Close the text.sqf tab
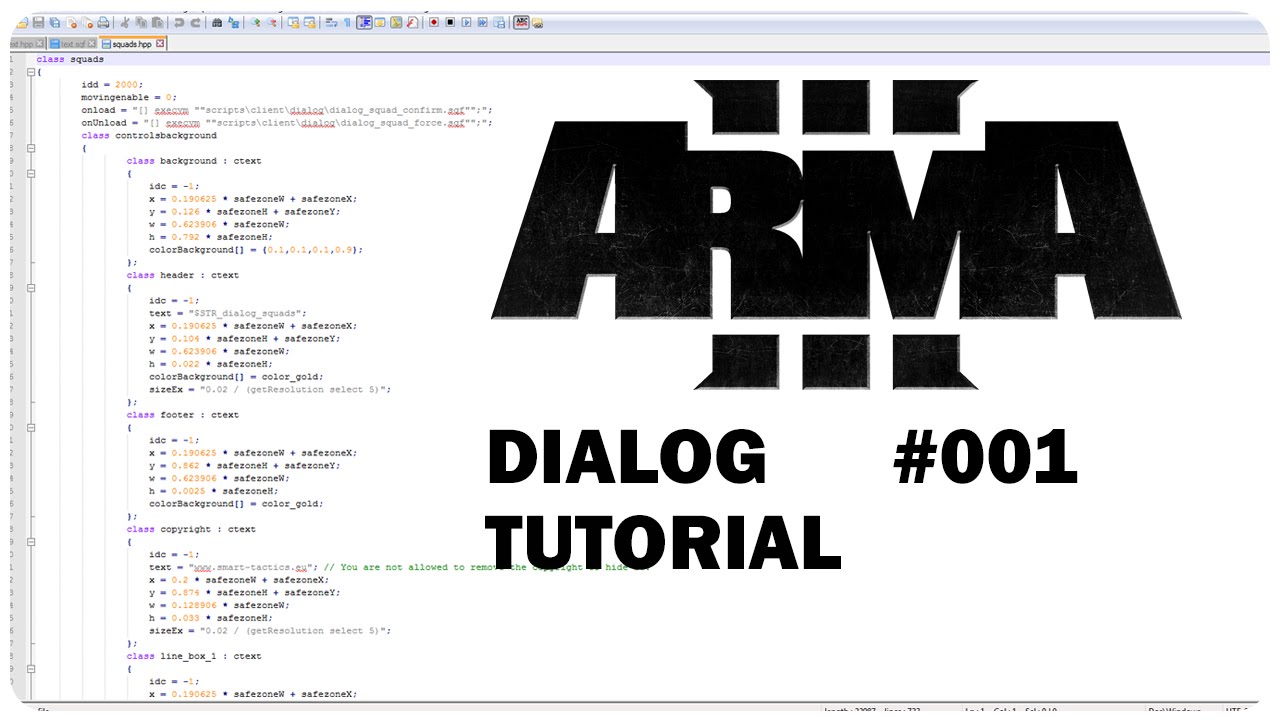Viewport: 1280px width, 720px height. (x=91, y=44)
